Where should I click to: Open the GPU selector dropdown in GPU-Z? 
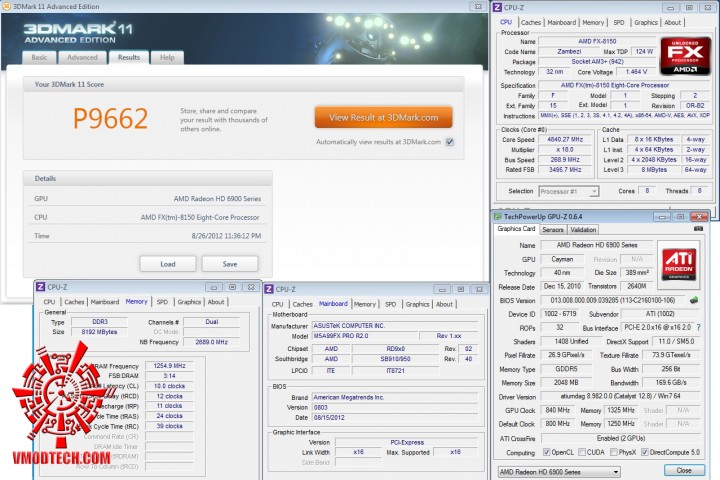(559, 472)
